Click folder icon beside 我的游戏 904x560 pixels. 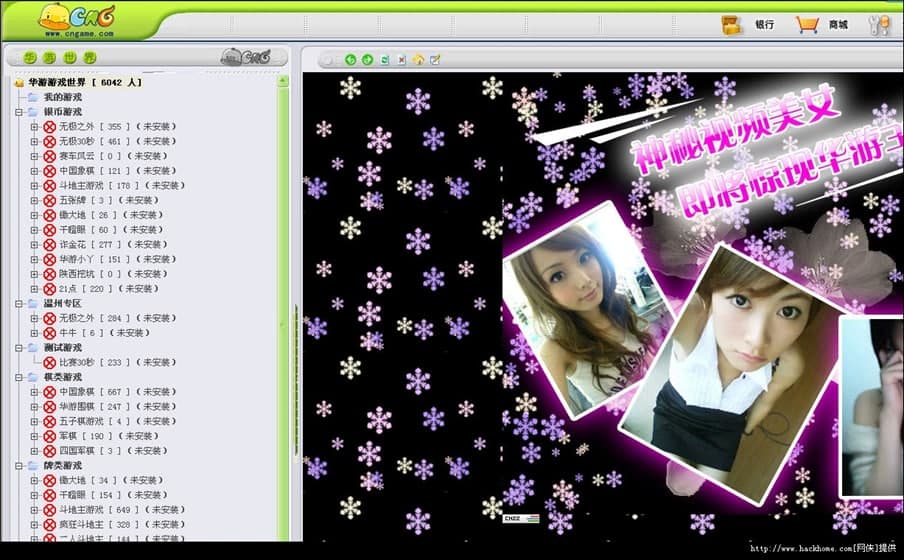click(x=33, y=97)
